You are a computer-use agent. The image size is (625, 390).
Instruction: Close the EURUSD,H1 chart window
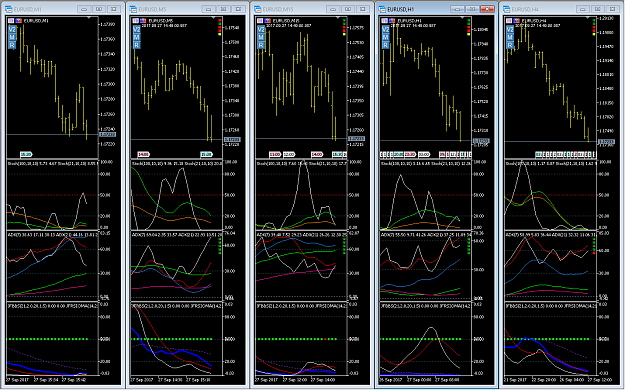pyautogui.click(x=487, y=9)
